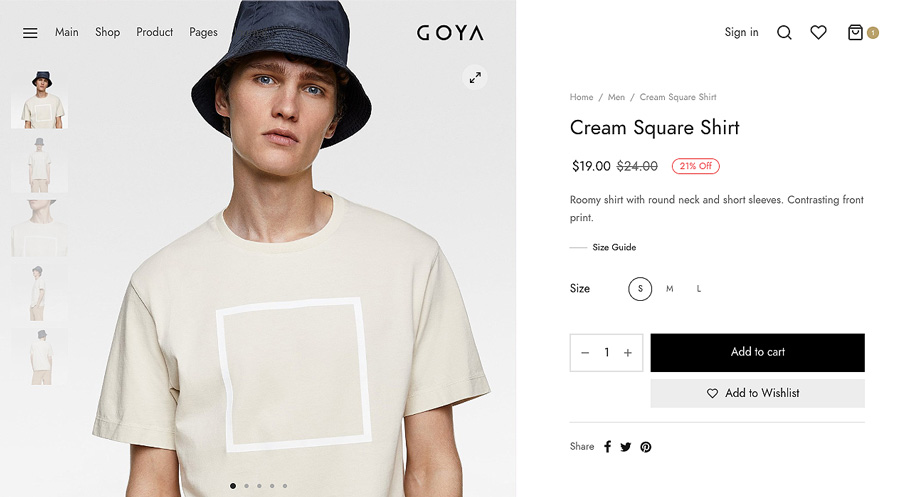Open the wishlist heart icon in header
The width and height of the screenshot is (900, 497).
click(x=818, y=33)
